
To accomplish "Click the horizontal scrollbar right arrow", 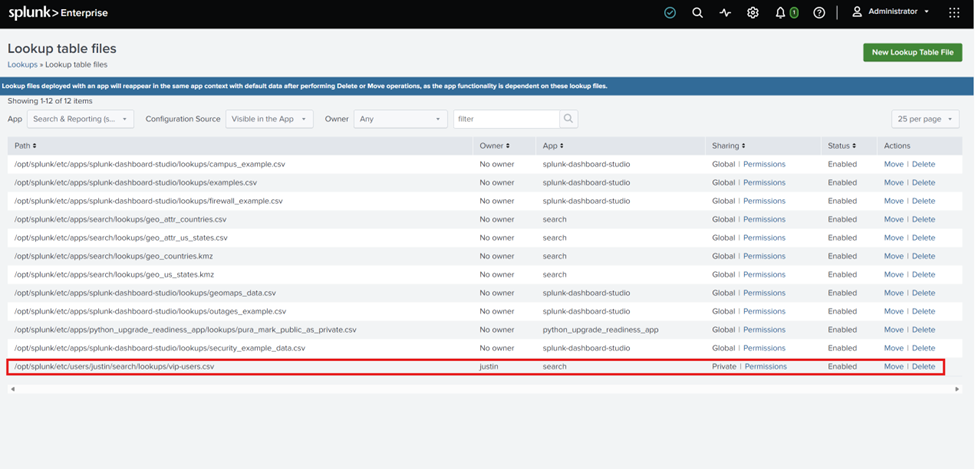I will 957,389.
